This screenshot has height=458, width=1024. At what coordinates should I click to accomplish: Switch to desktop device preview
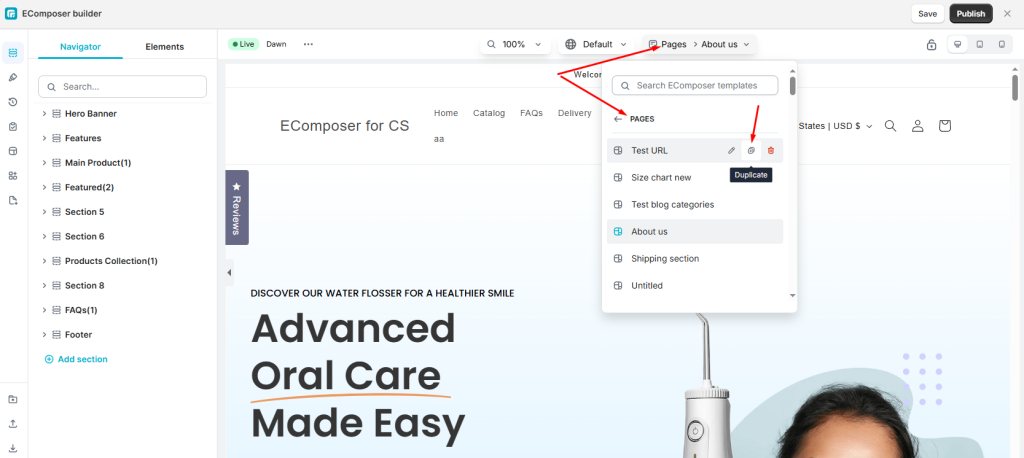tap(957, 44)
